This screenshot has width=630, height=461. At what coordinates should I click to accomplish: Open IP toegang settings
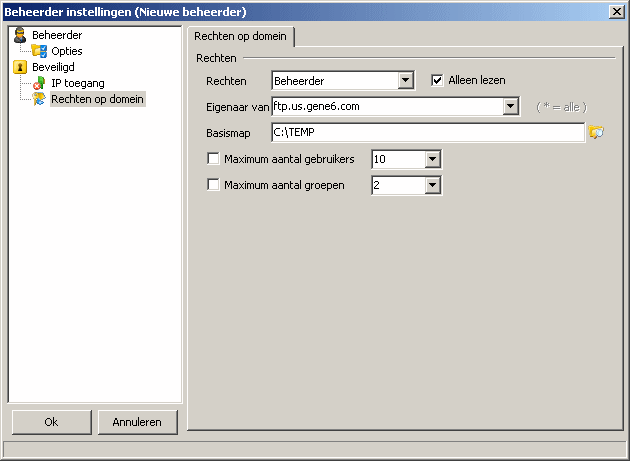point(78,83)
